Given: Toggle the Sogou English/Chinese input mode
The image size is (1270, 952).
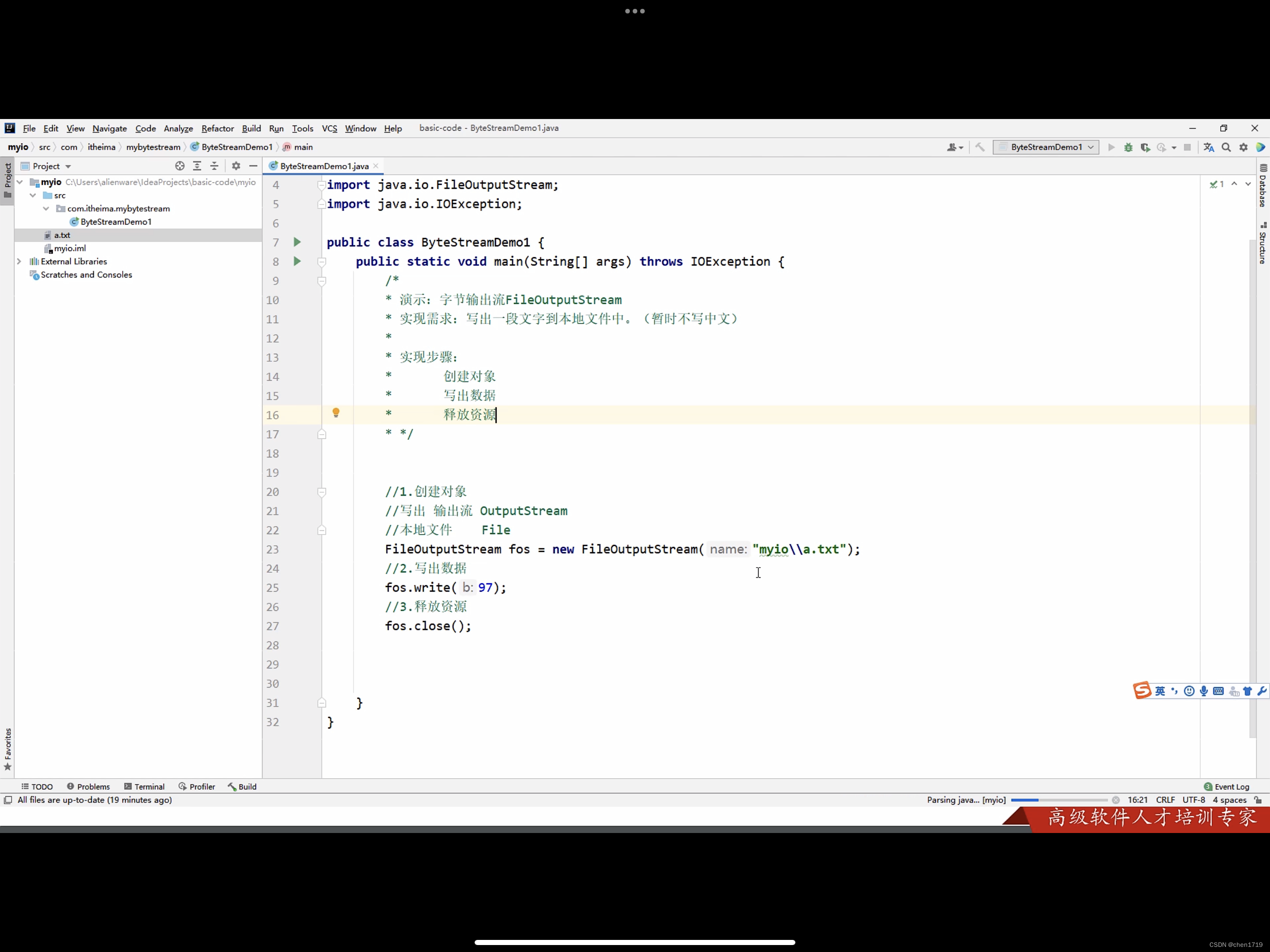Looking at the screenshot, I should click(1160, 691).
